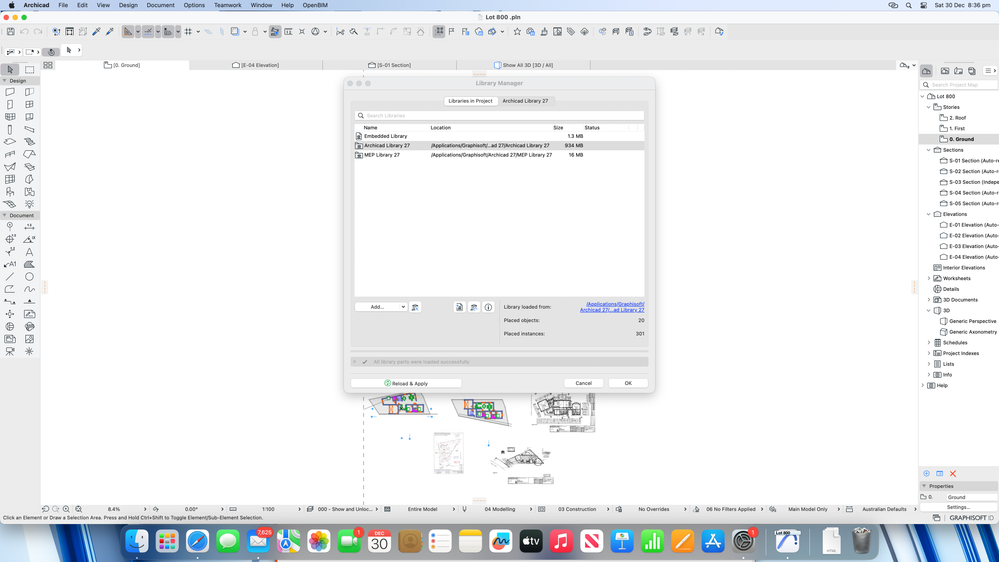Open Safari from the Dock
Screen dimensions: 999x562
coord(198,542)
